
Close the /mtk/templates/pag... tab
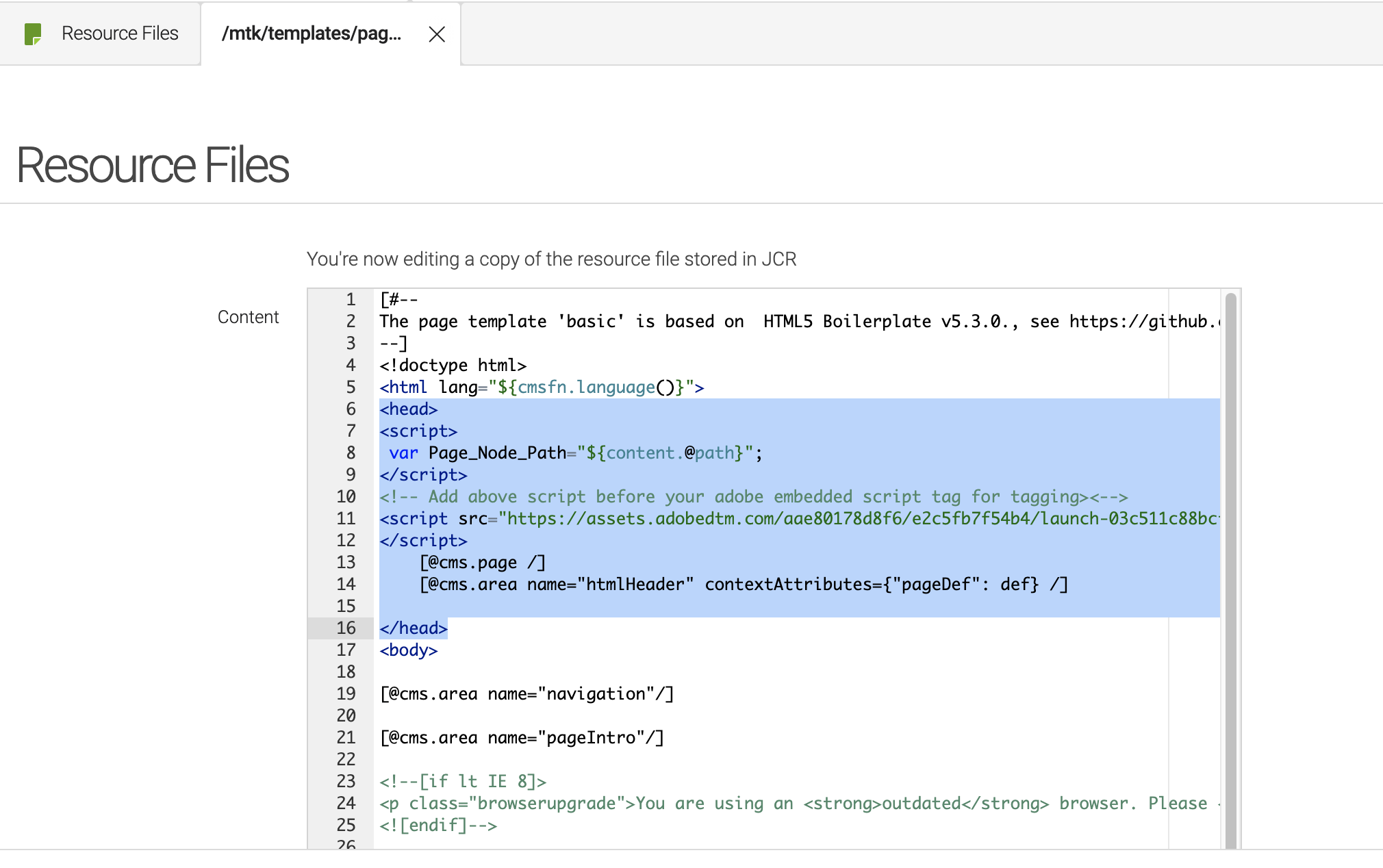(x=437, y=34)
